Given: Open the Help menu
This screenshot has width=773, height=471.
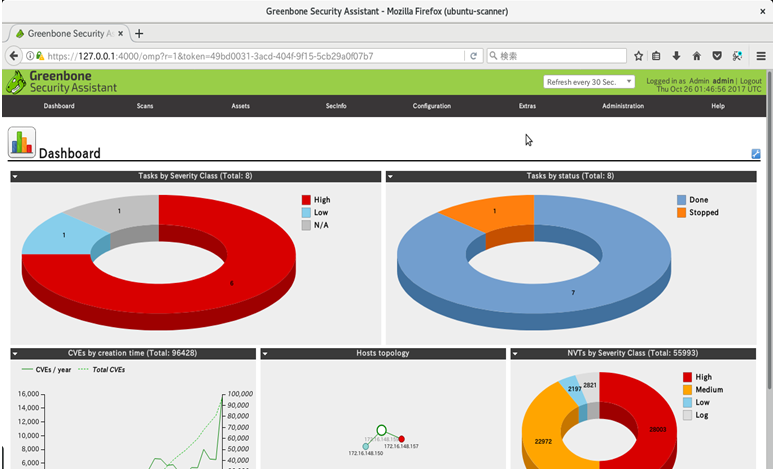Looking at the screenshot, I should (x=718, y=106).
